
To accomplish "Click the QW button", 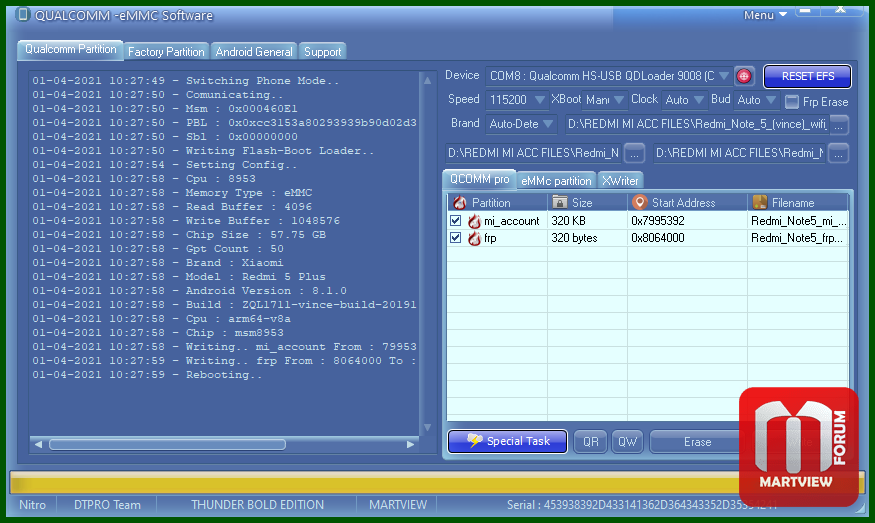I will pos(627,442).
